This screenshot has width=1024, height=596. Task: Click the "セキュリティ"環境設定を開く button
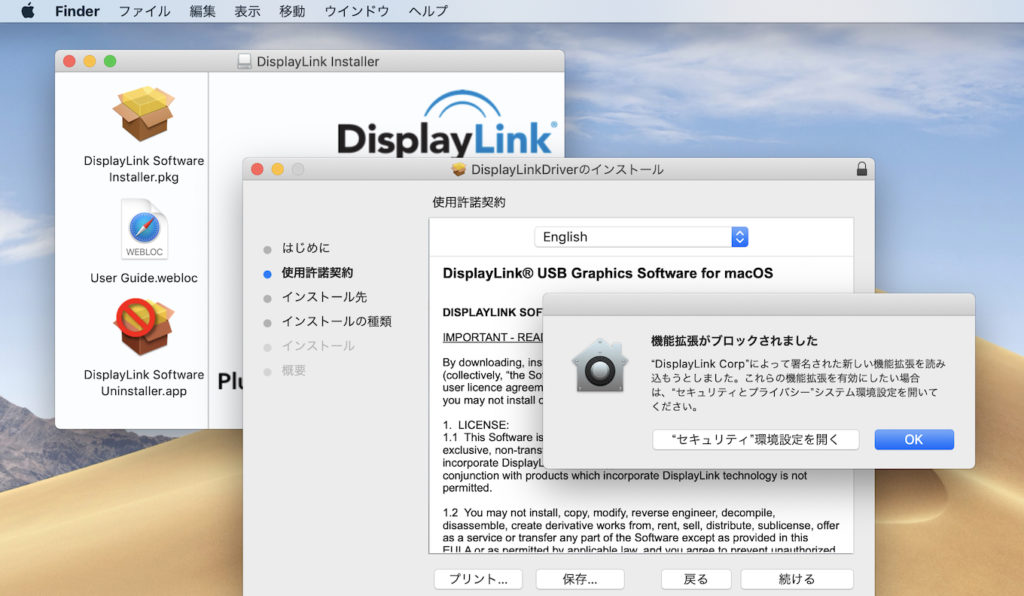coord(755,440)
